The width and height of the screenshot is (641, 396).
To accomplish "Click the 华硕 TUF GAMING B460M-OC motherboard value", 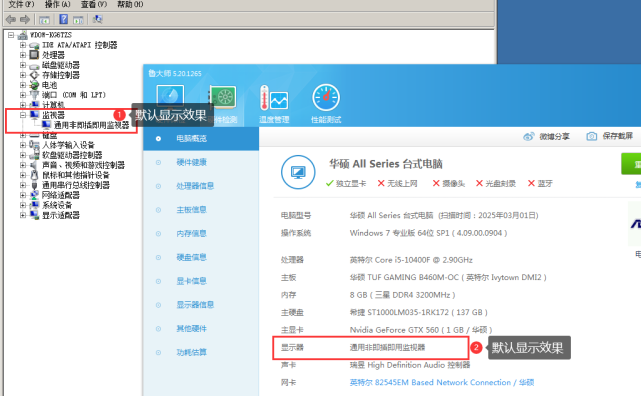I will 448,277.
